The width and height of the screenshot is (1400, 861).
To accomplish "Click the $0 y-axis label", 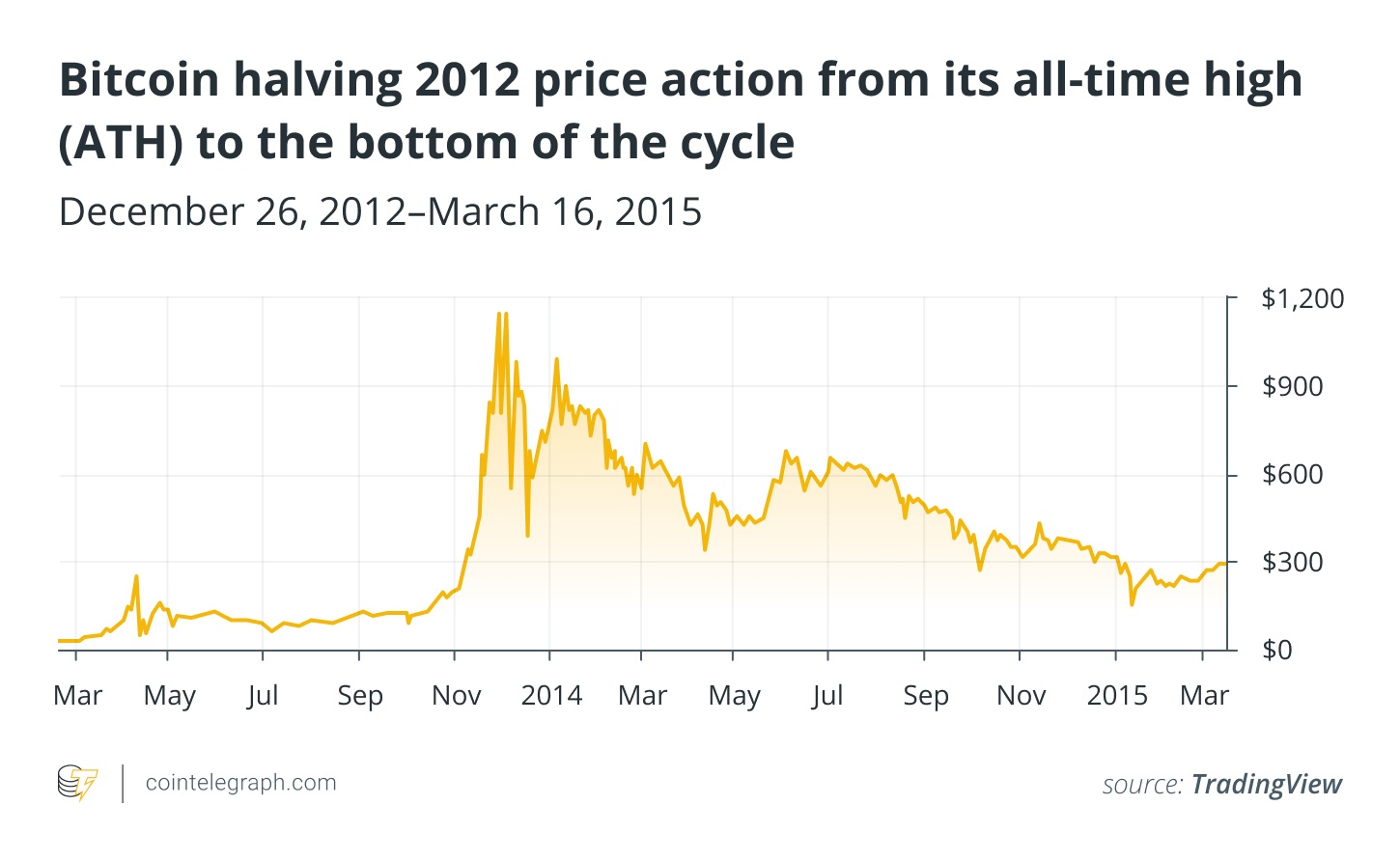I will point(1276,650).
